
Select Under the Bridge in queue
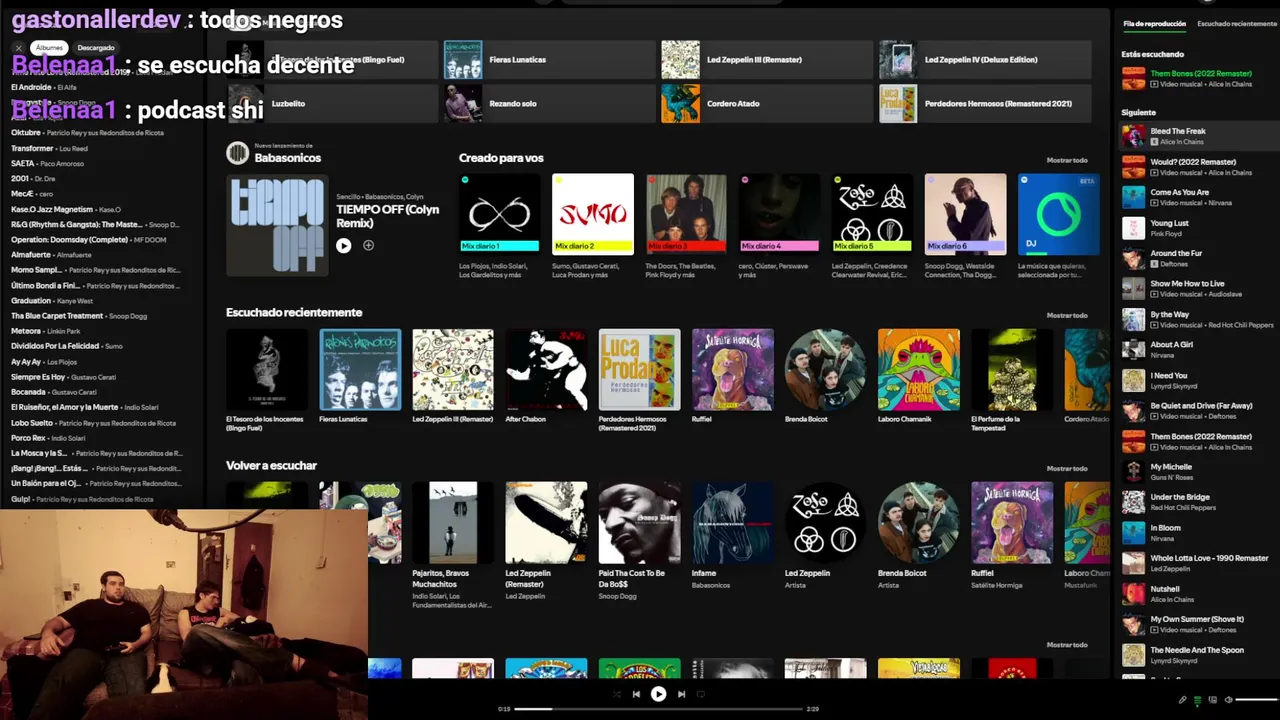[x=1198, y=502]
